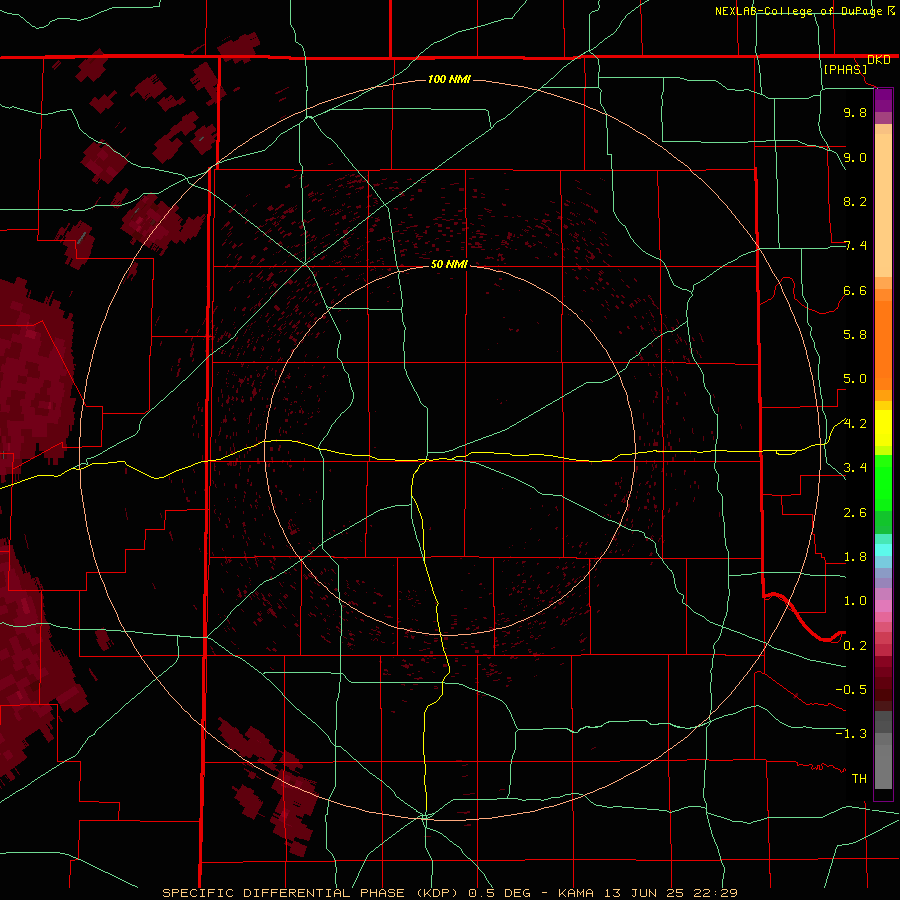Click the deep orange band in color bar
The height and width of the screenshot is (900, 900).
[883, 346]
